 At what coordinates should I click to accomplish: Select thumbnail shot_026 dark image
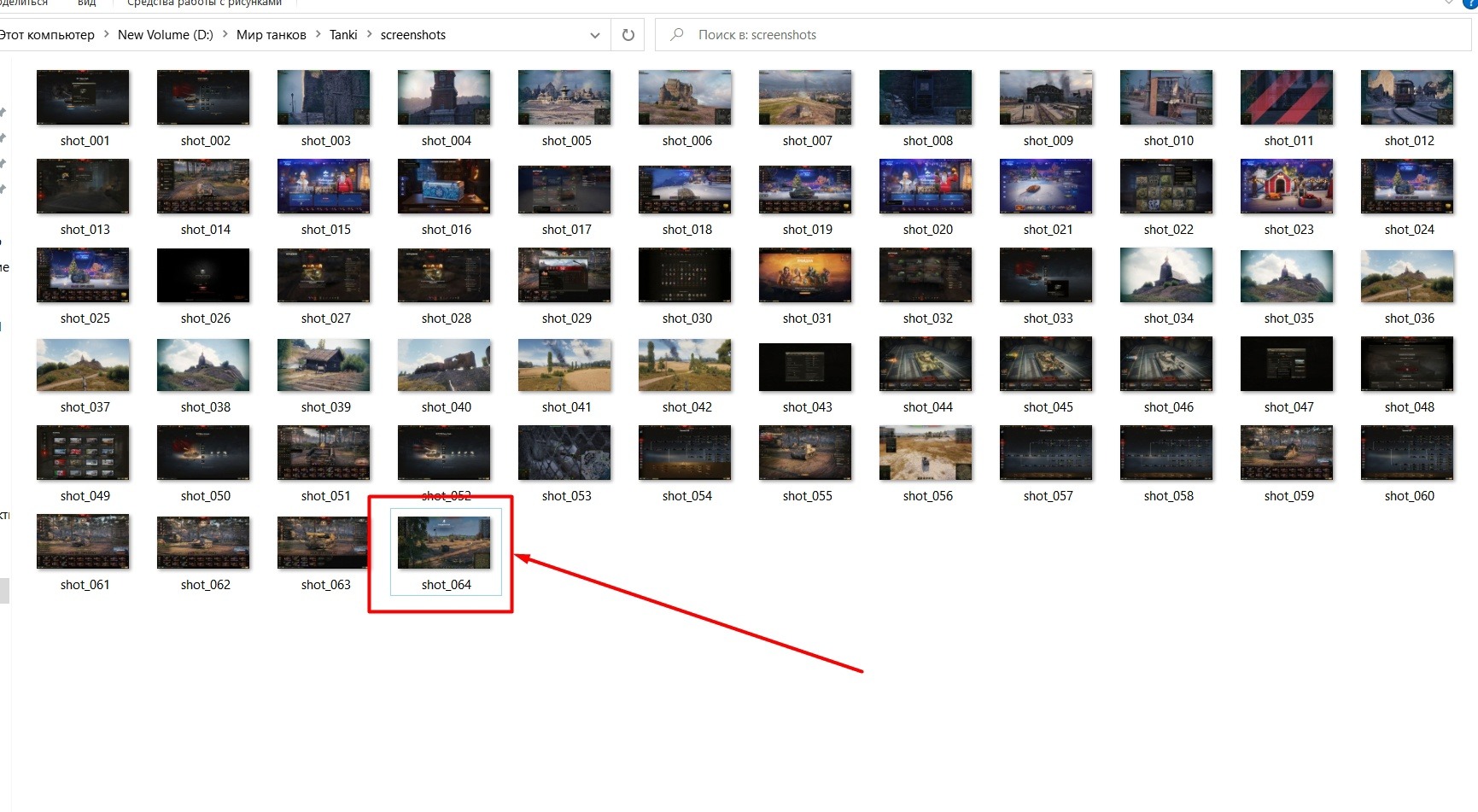click(x=203, y=275)
